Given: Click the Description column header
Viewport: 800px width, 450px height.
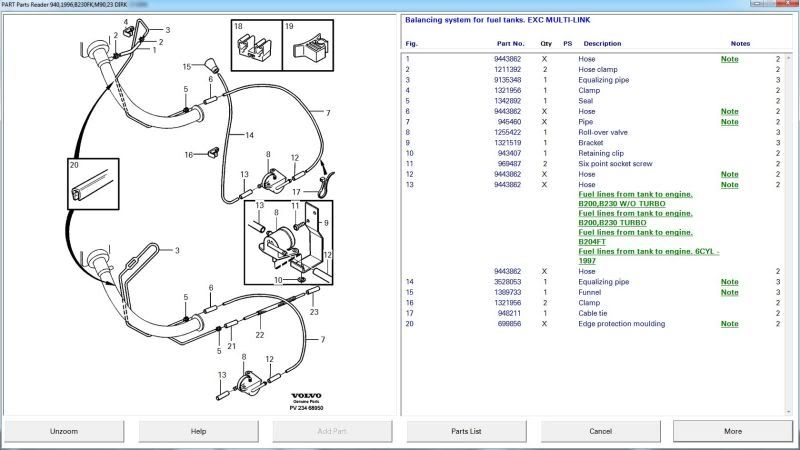Looking at the screenshot, I should 602,44.
